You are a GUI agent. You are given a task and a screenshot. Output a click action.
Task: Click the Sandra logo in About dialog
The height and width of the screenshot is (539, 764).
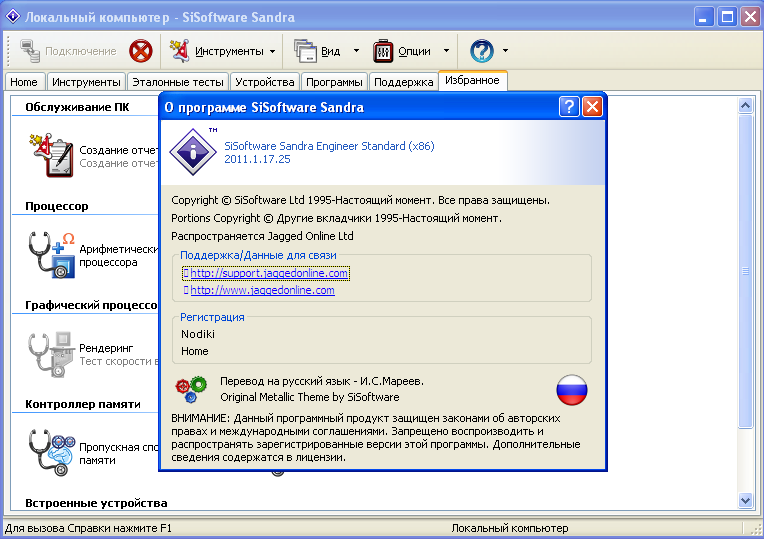coord(193,152)
